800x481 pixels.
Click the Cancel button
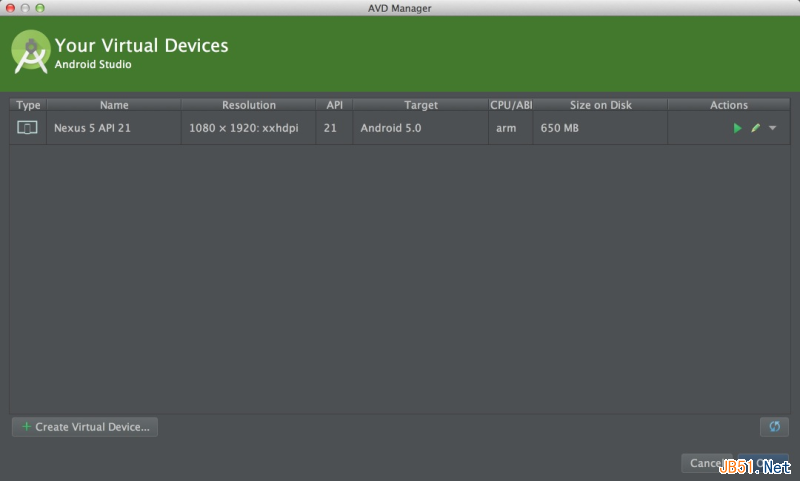[707, 463]
